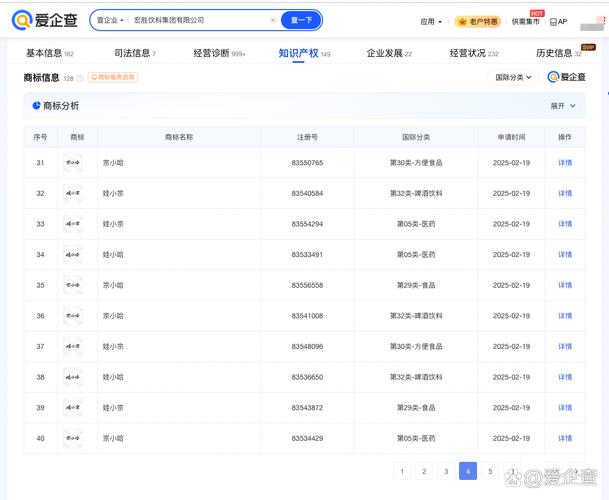Select registration number 83534429
This screenshot has width=609, height=500.
(x=307, y=438)
